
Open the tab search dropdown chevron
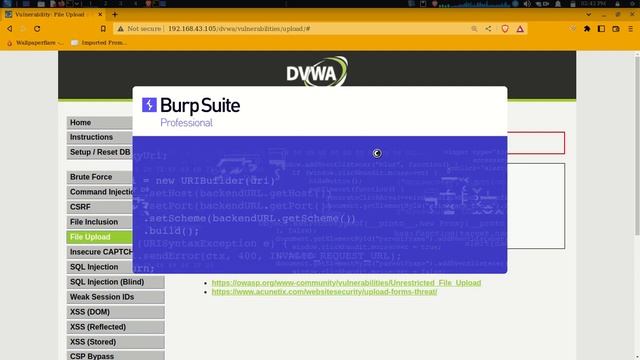click(589, 14)
